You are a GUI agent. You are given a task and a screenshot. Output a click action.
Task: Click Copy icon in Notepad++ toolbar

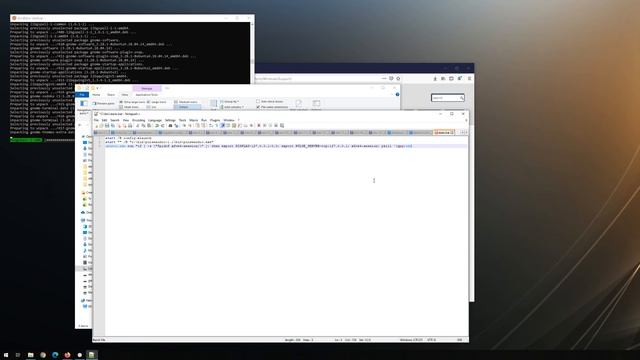click(143, 126)
